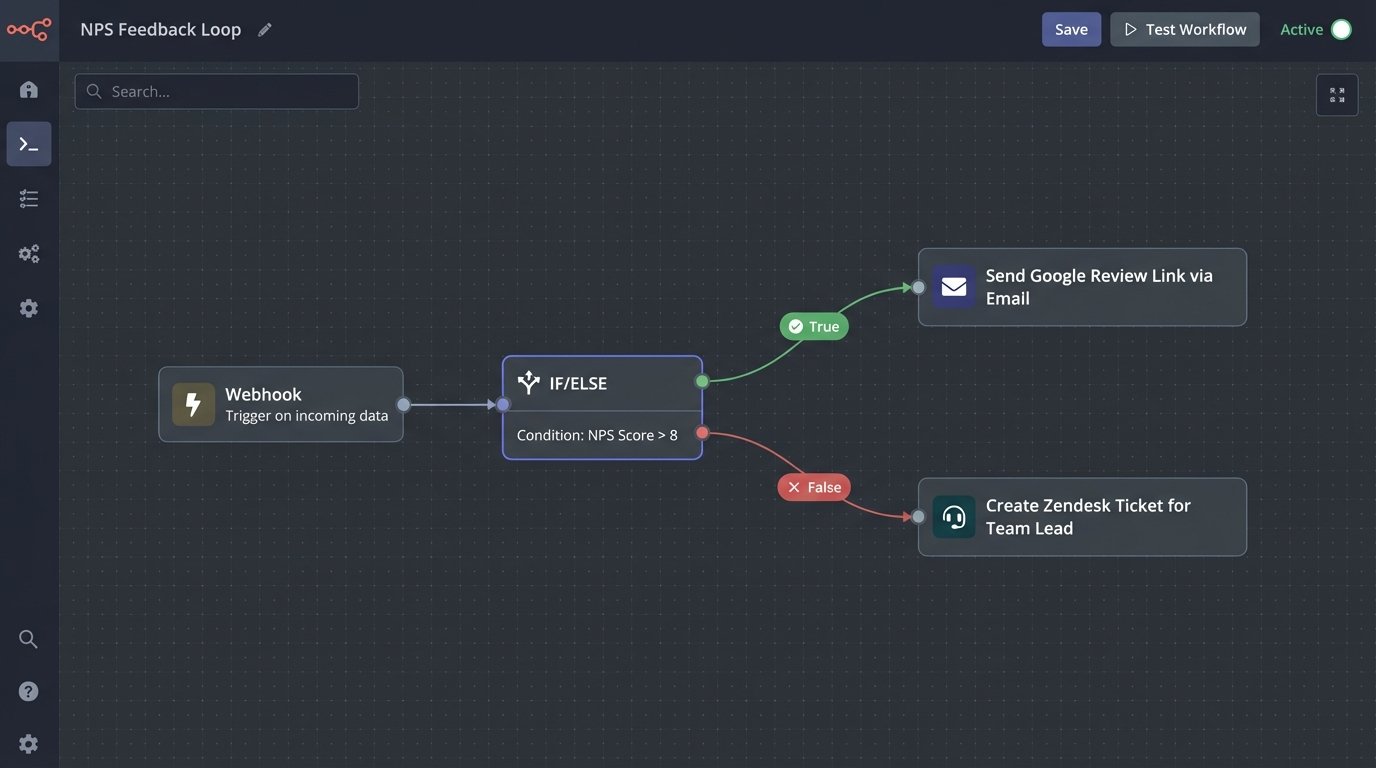The width and height of the screenshot is (1376, 768).
Task: Run the workflow with Test Workflow
Action: point(1184,29)
